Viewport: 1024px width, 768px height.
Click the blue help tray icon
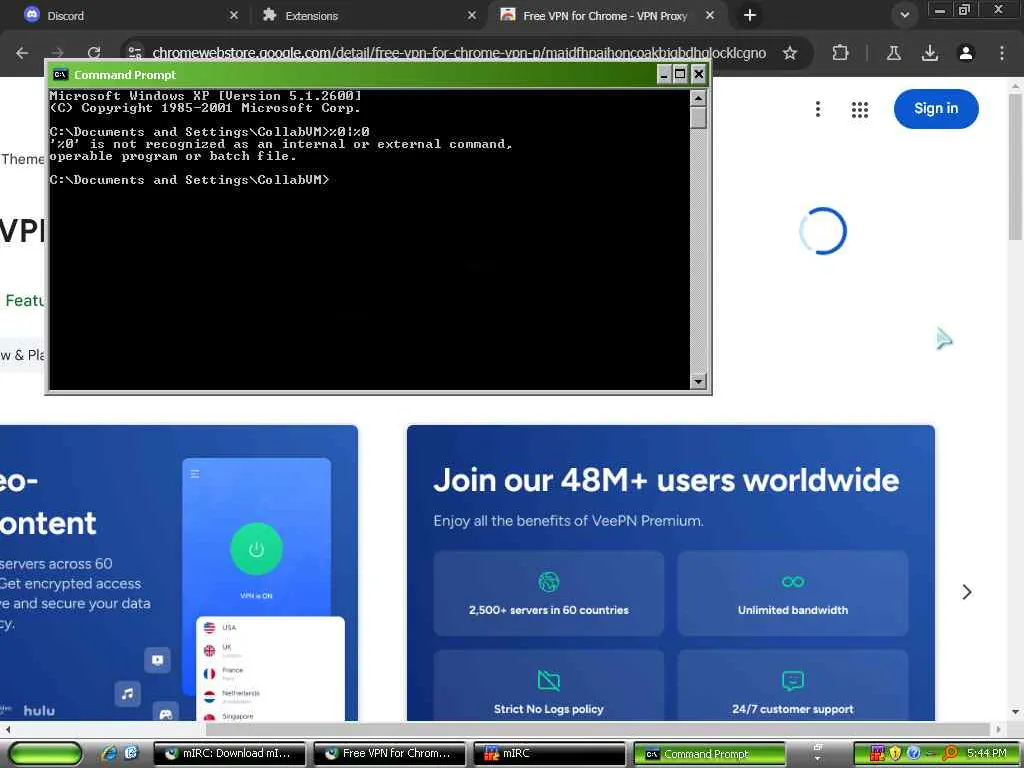[914, 753]
